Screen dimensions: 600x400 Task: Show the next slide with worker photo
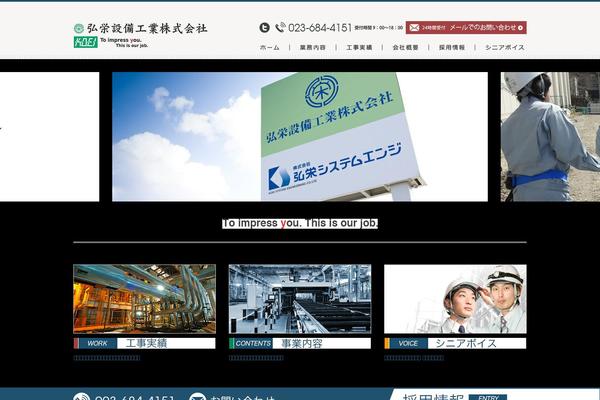click(x=550, y=137)
